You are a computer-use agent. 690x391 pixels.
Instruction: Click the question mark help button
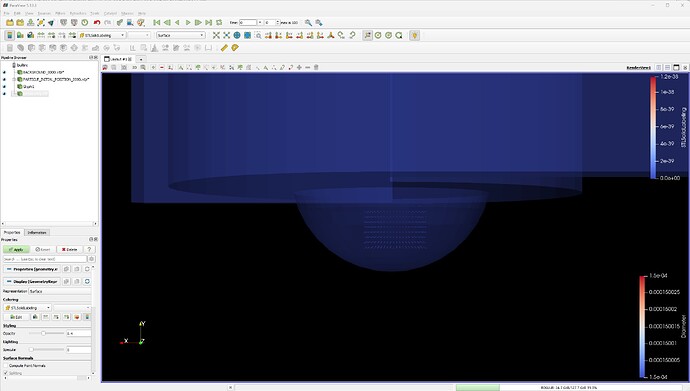click(89, 249)
